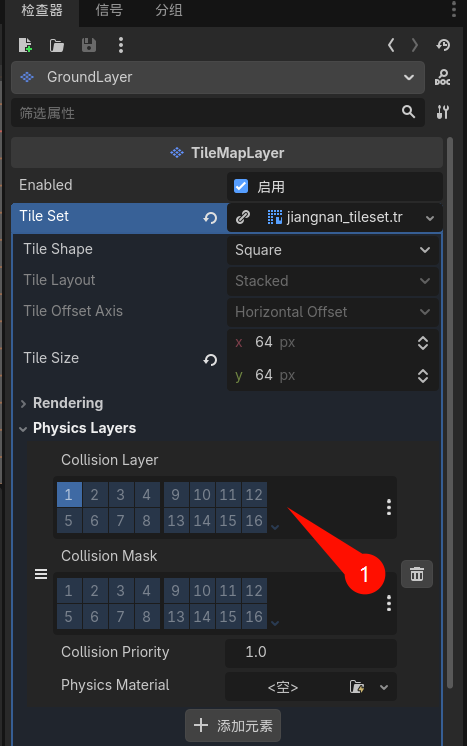Enable Collision Mask bit 2

coord(95,590)
